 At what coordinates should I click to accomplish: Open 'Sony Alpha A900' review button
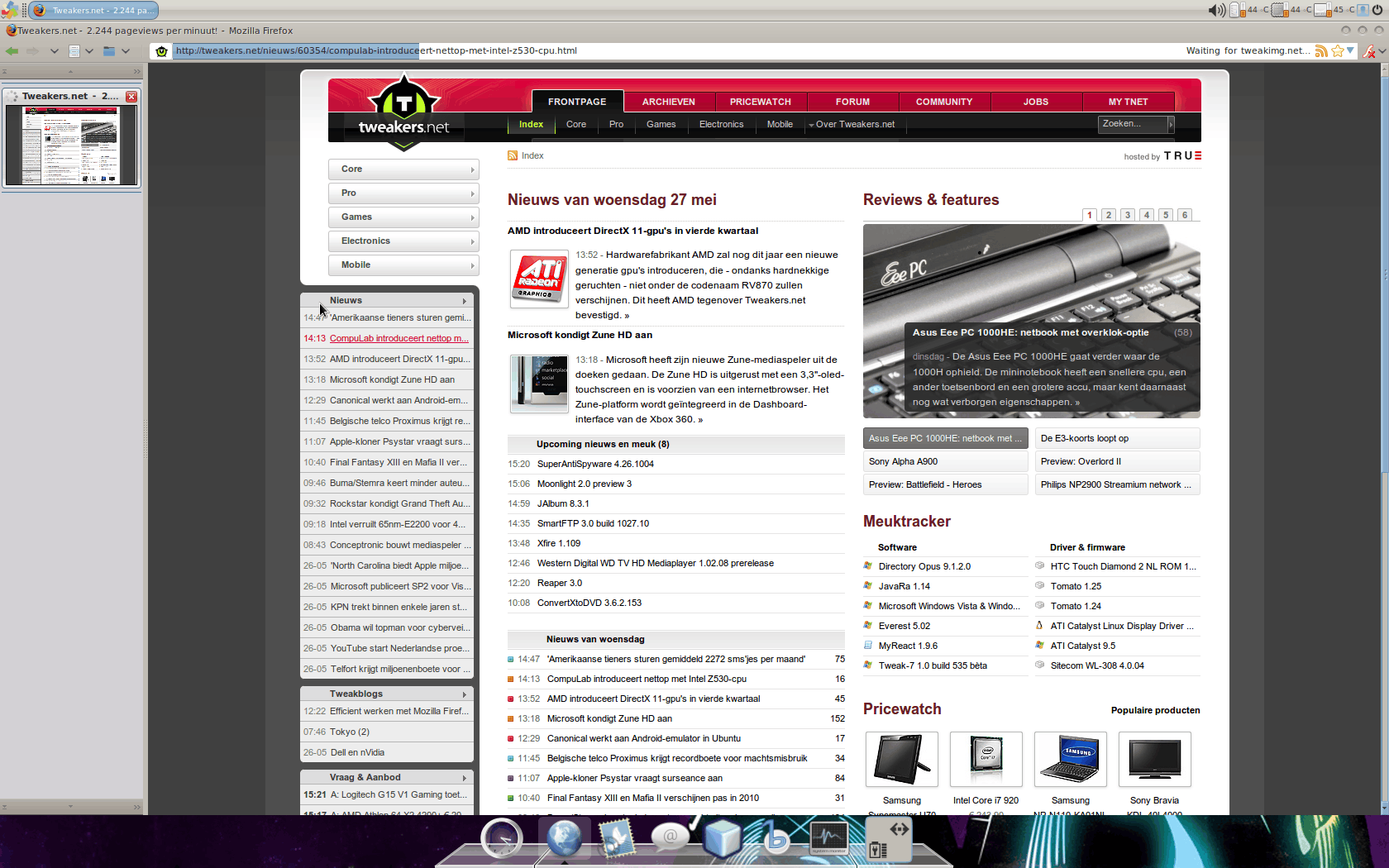pos(946,461)
